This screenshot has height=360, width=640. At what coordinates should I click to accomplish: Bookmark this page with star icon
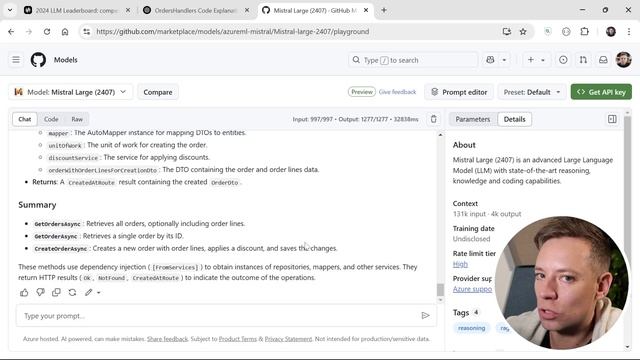tap(523, 32)
